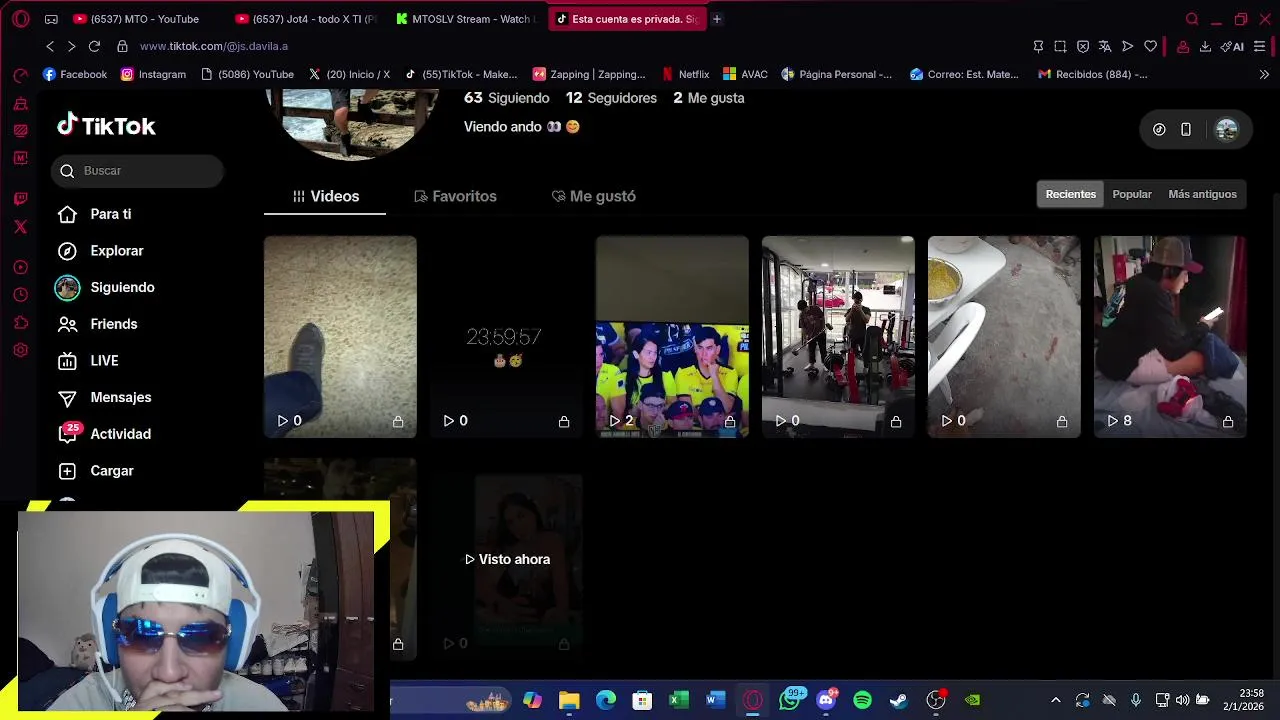This screenshot has height=720, width=1280.
Task: Open the Opera AI assistant button
Action: (x=1232, y=46)
